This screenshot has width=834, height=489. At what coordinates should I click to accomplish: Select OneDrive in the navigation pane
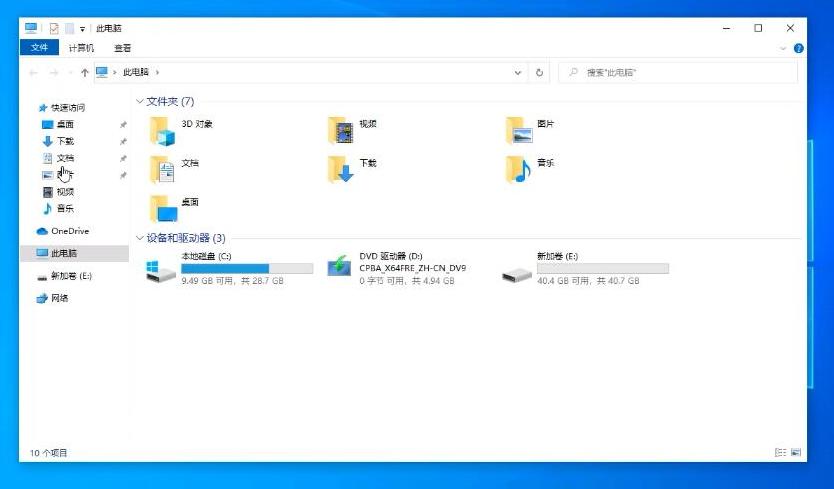(69, 231)
